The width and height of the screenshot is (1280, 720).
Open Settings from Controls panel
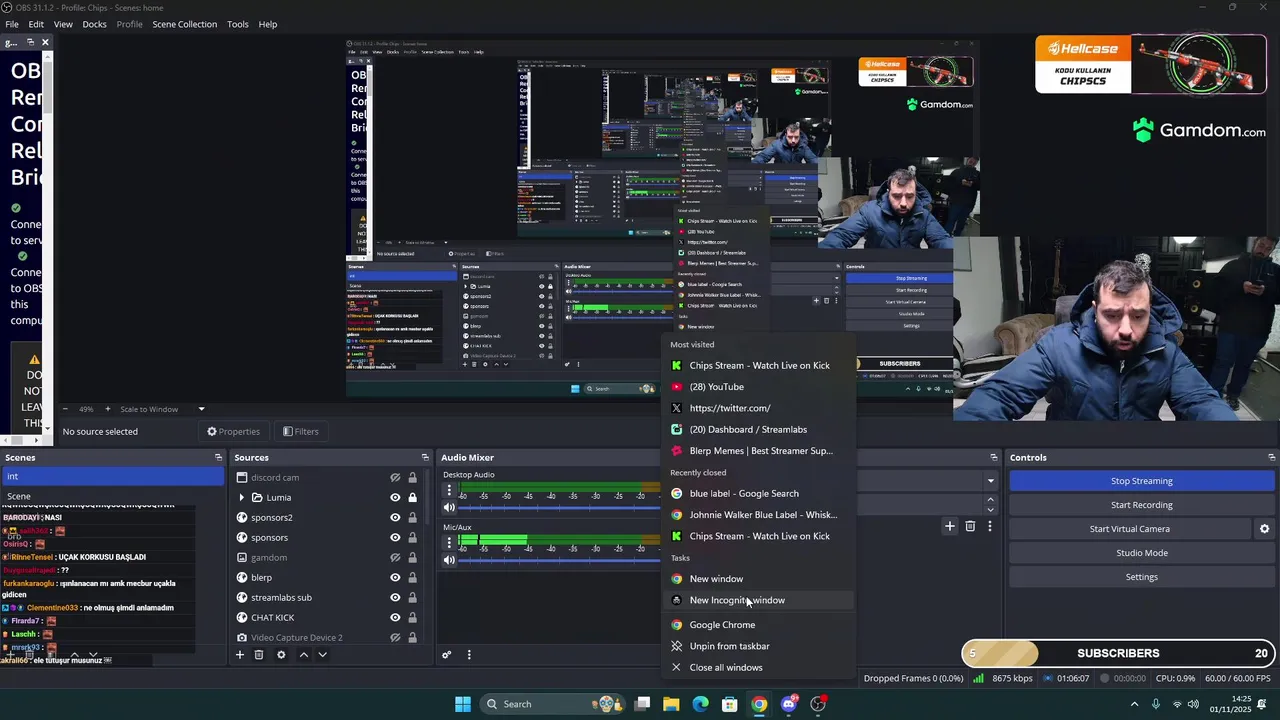coord(1142,577)
